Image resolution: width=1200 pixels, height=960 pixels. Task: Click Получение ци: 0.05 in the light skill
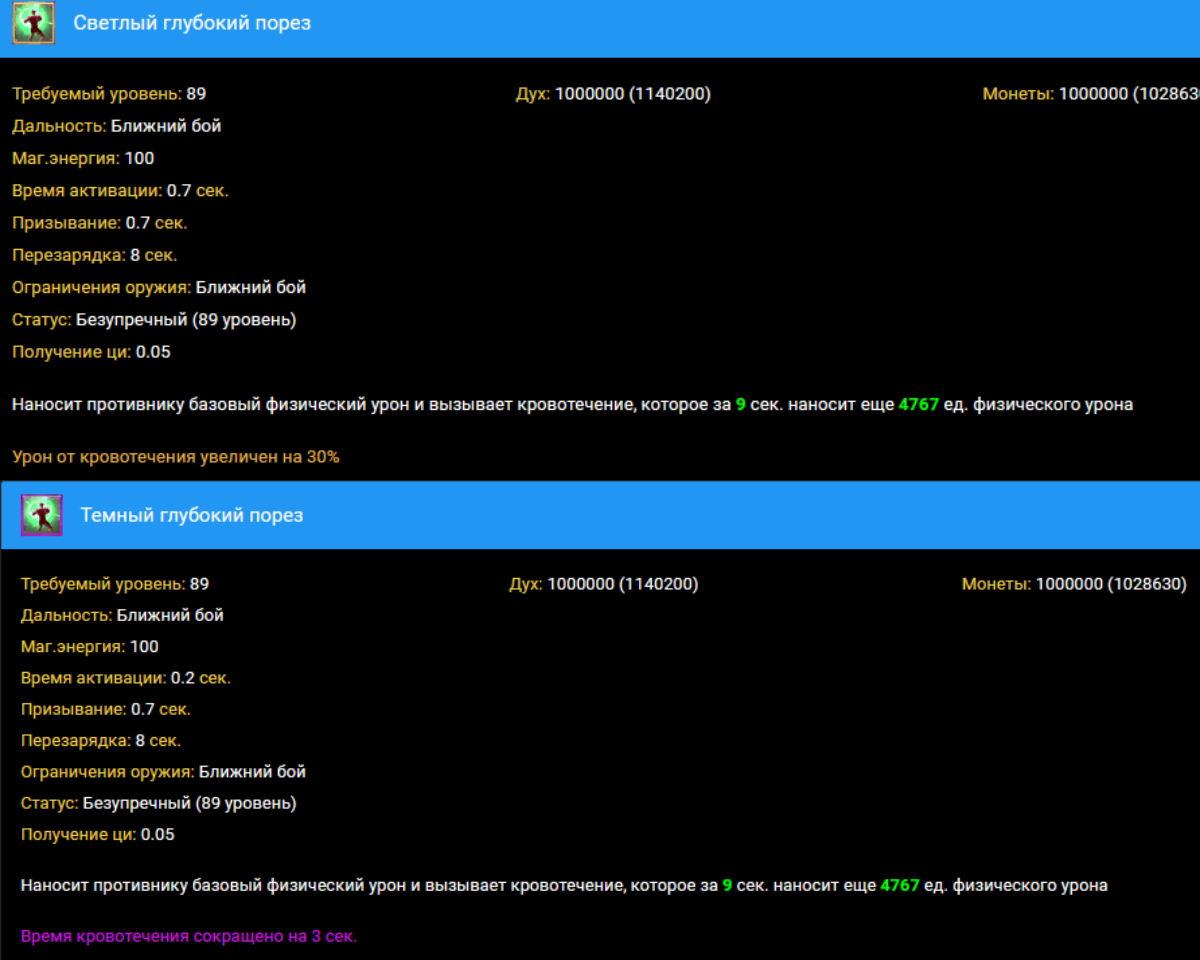pyautogui.click(x=91, y=352)
